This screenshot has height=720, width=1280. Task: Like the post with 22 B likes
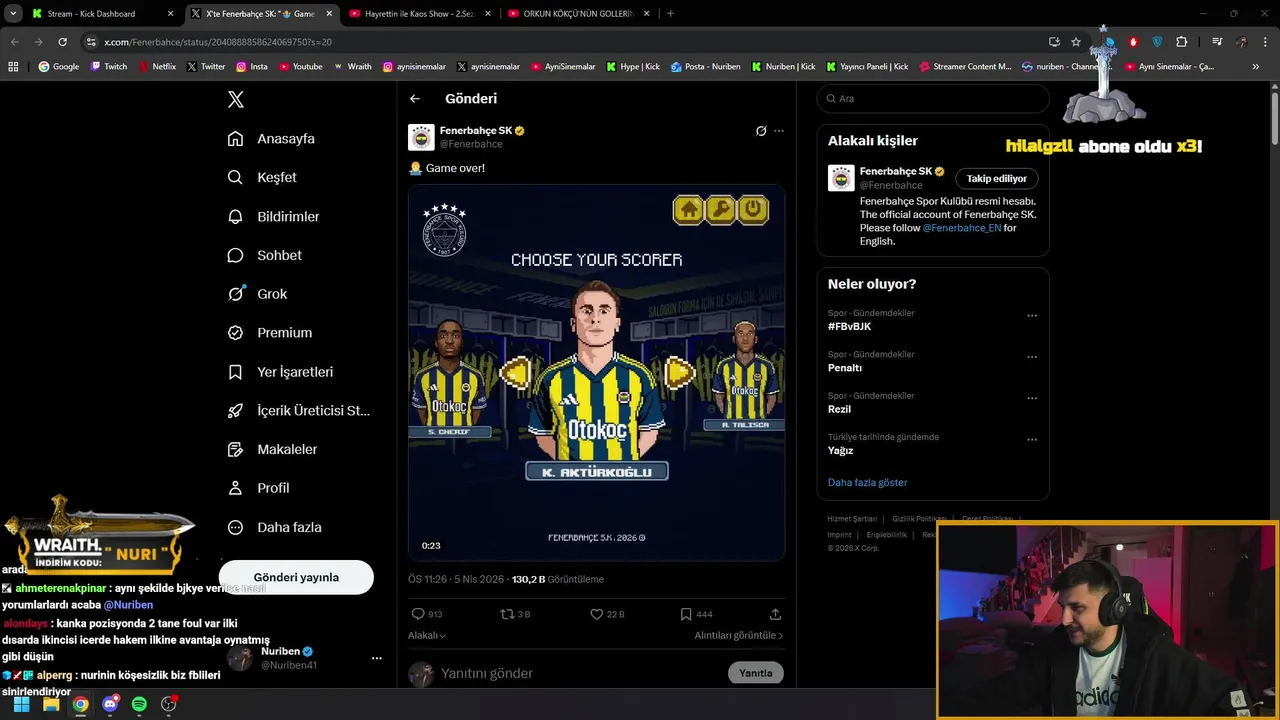tap(596, 614)
